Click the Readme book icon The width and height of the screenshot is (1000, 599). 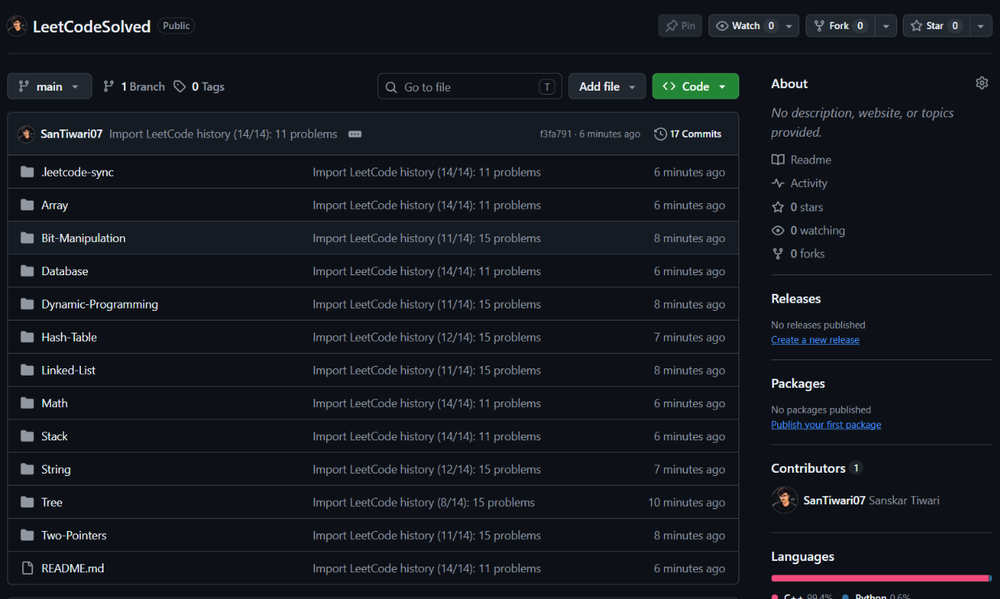tap(778, 159)
